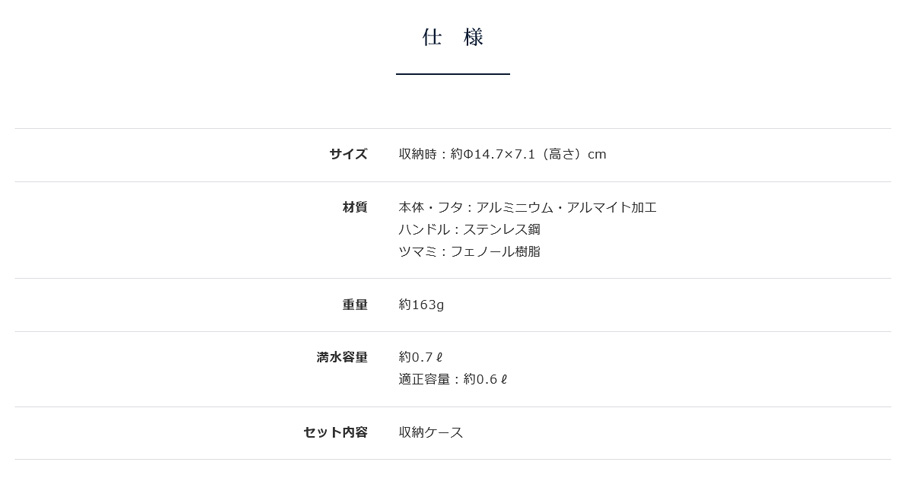Click the weight value 約163g
Viewport: 900px width, 489px height.
tap(421, 305)
